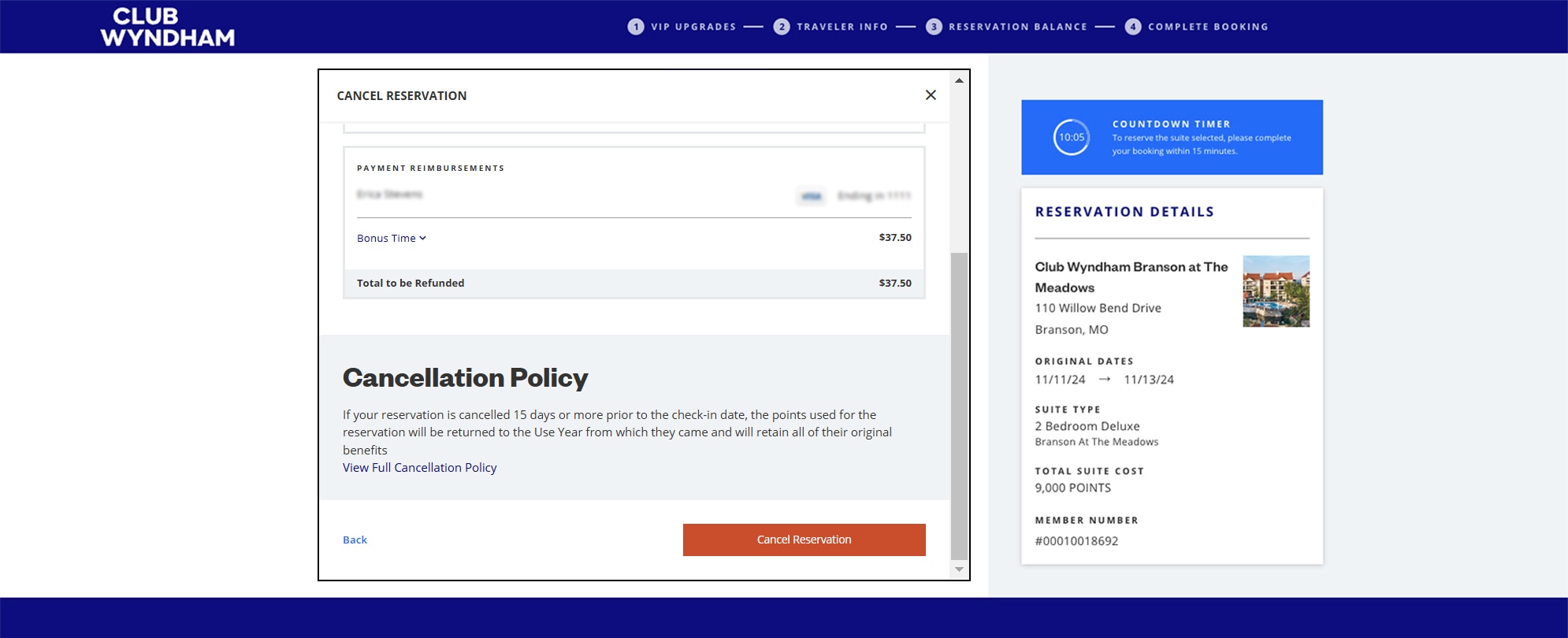The image size is (1568, 638).
Task: Click the Bonus Time amount $37.50
Action: 895,237
